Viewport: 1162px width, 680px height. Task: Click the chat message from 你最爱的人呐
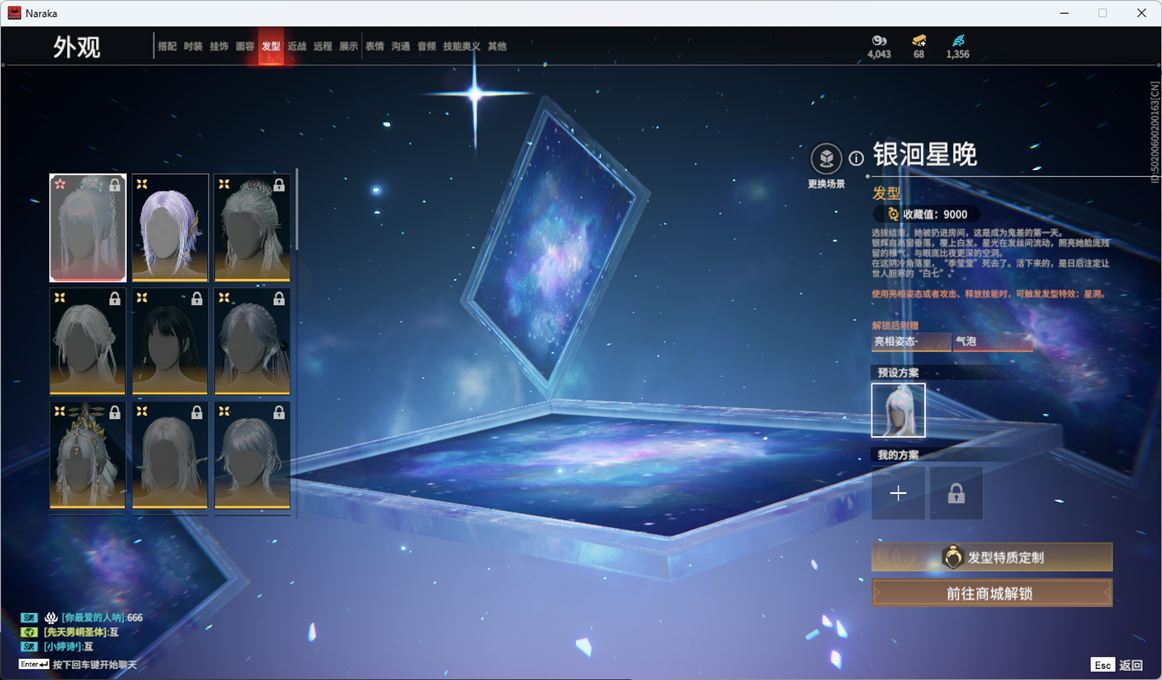pos(82,617)
